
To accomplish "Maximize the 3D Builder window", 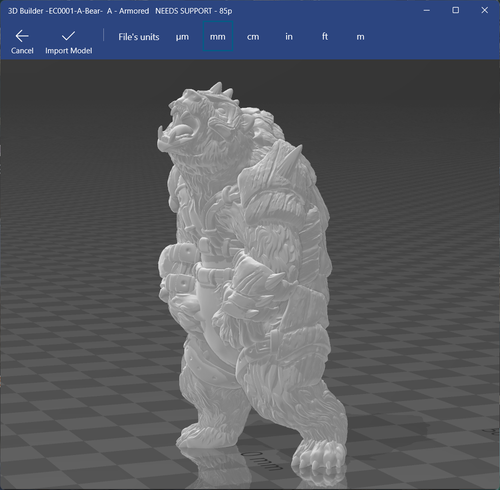I will point(455,10).
